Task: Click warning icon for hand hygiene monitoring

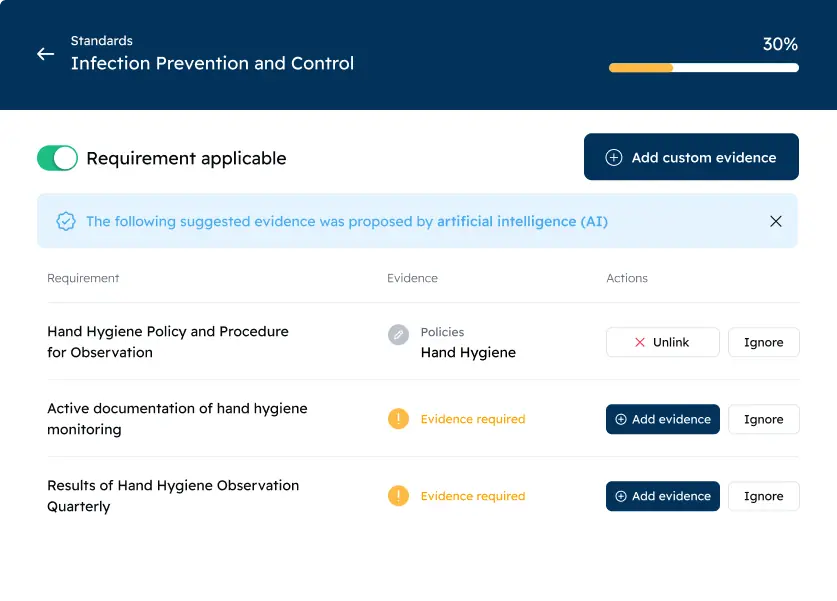Action: (x=398, y=419)
